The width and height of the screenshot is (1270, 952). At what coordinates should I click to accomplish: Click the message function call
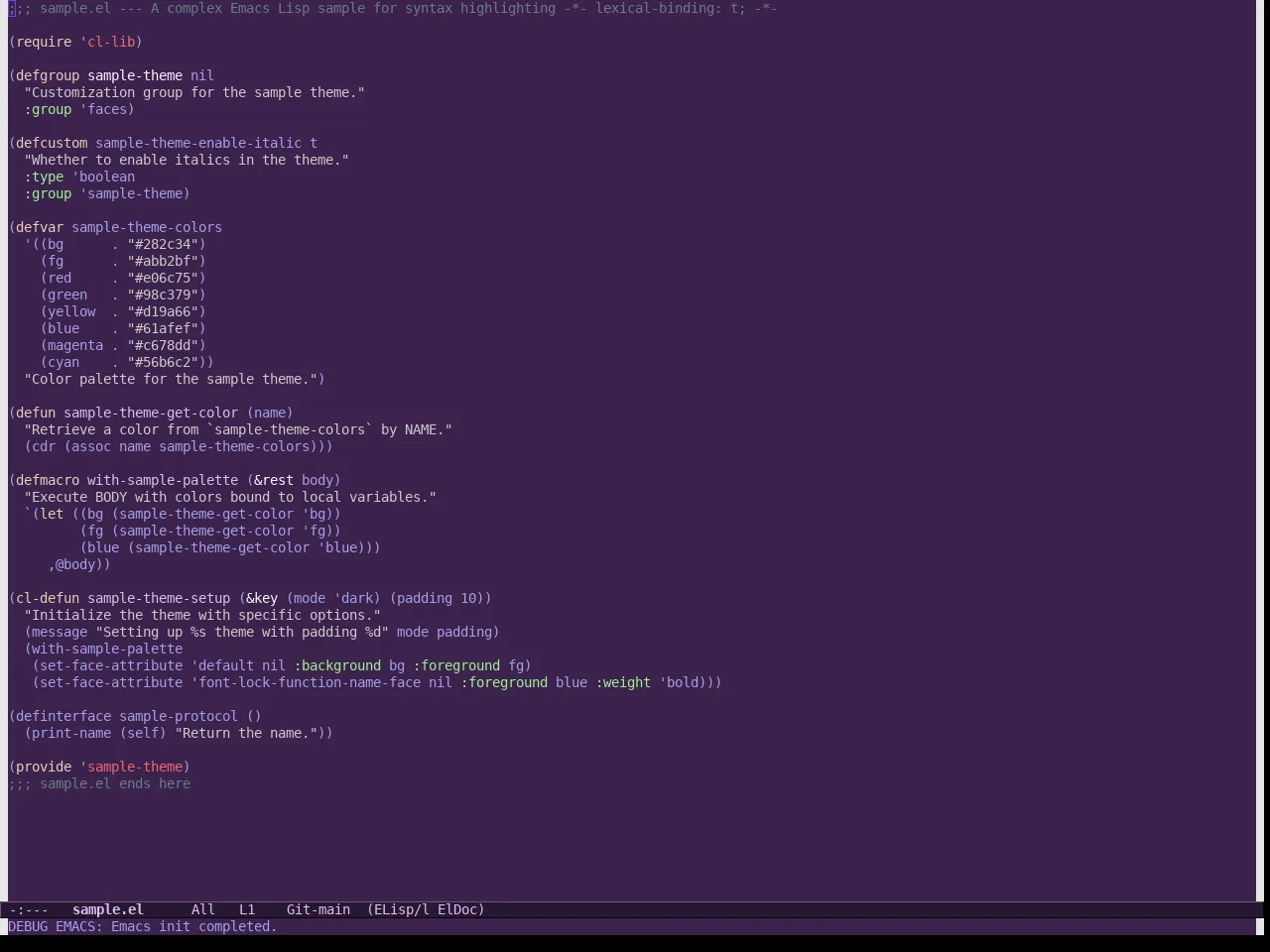(60, 632)
